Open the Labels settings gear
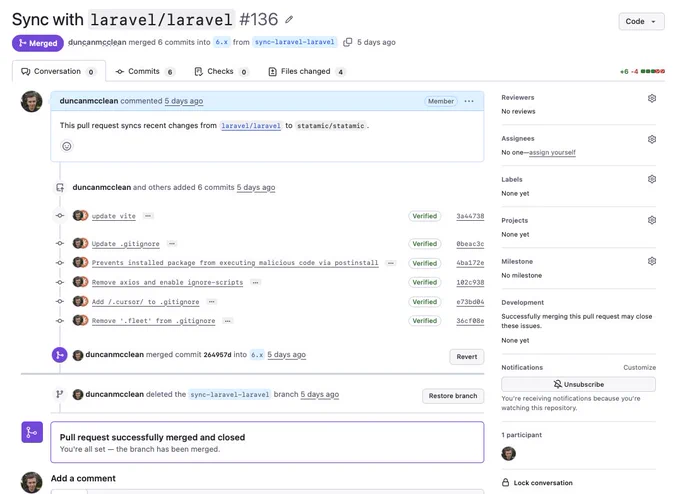The width and height of the screenshot is (680, 494). click(x=652, y=179)
